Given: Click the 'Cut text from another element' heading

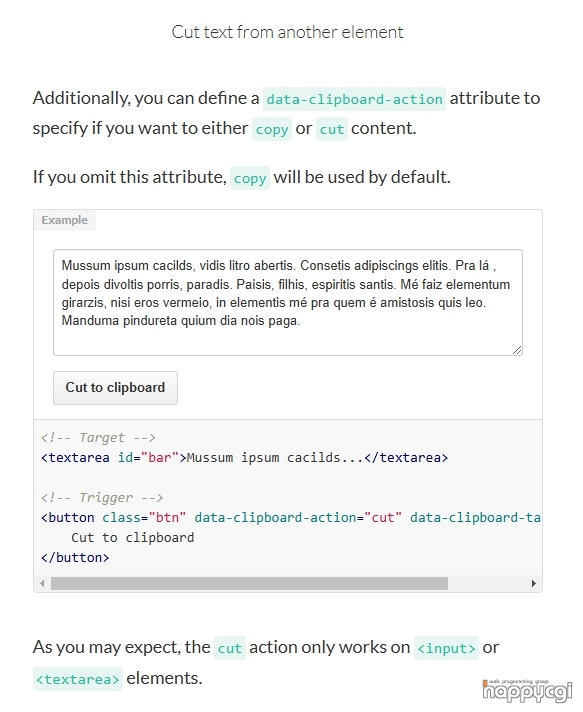Looking at the screenshot, I should [287, 32].
